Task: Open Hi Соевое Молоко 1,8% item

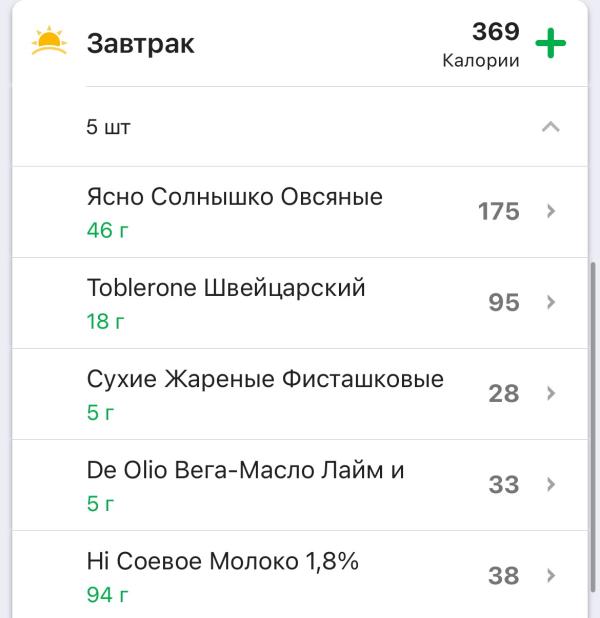Action: pyautogui.click(x=300, y=575)
